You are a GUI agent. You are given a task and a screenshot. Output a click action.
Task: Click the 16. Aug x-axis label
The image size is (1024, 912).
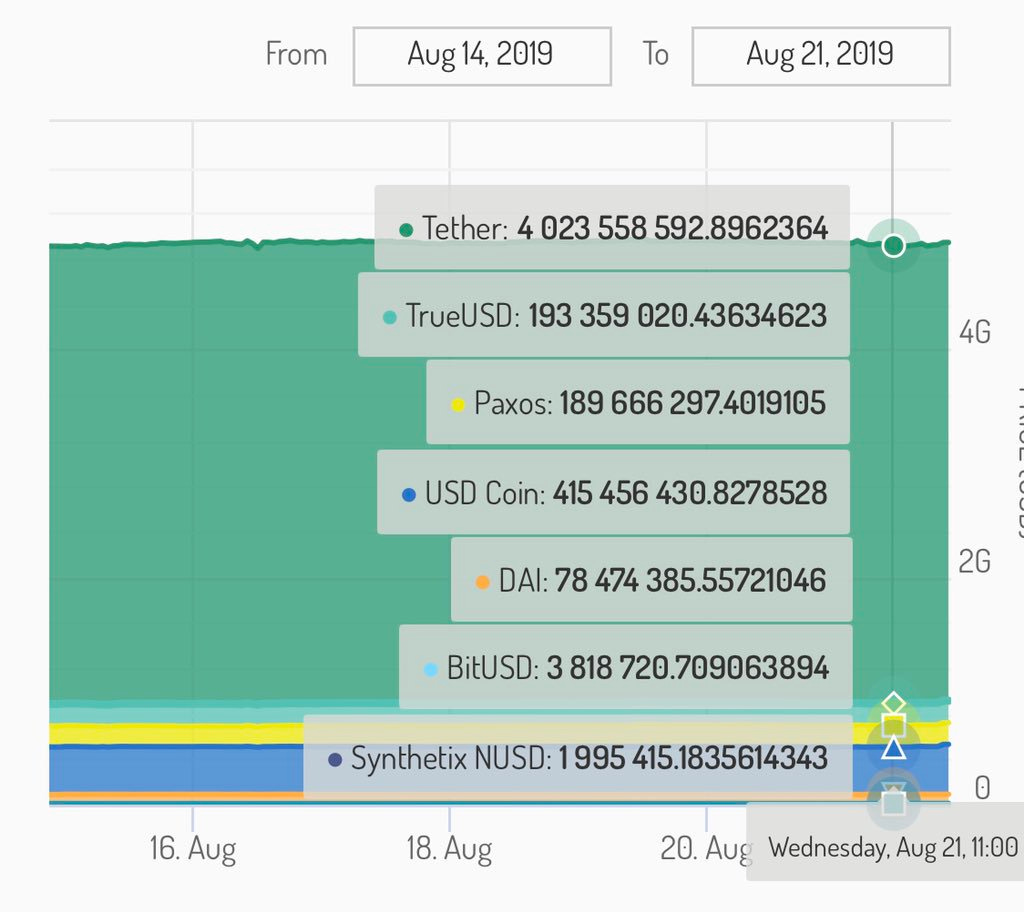[x=193, y=849]
